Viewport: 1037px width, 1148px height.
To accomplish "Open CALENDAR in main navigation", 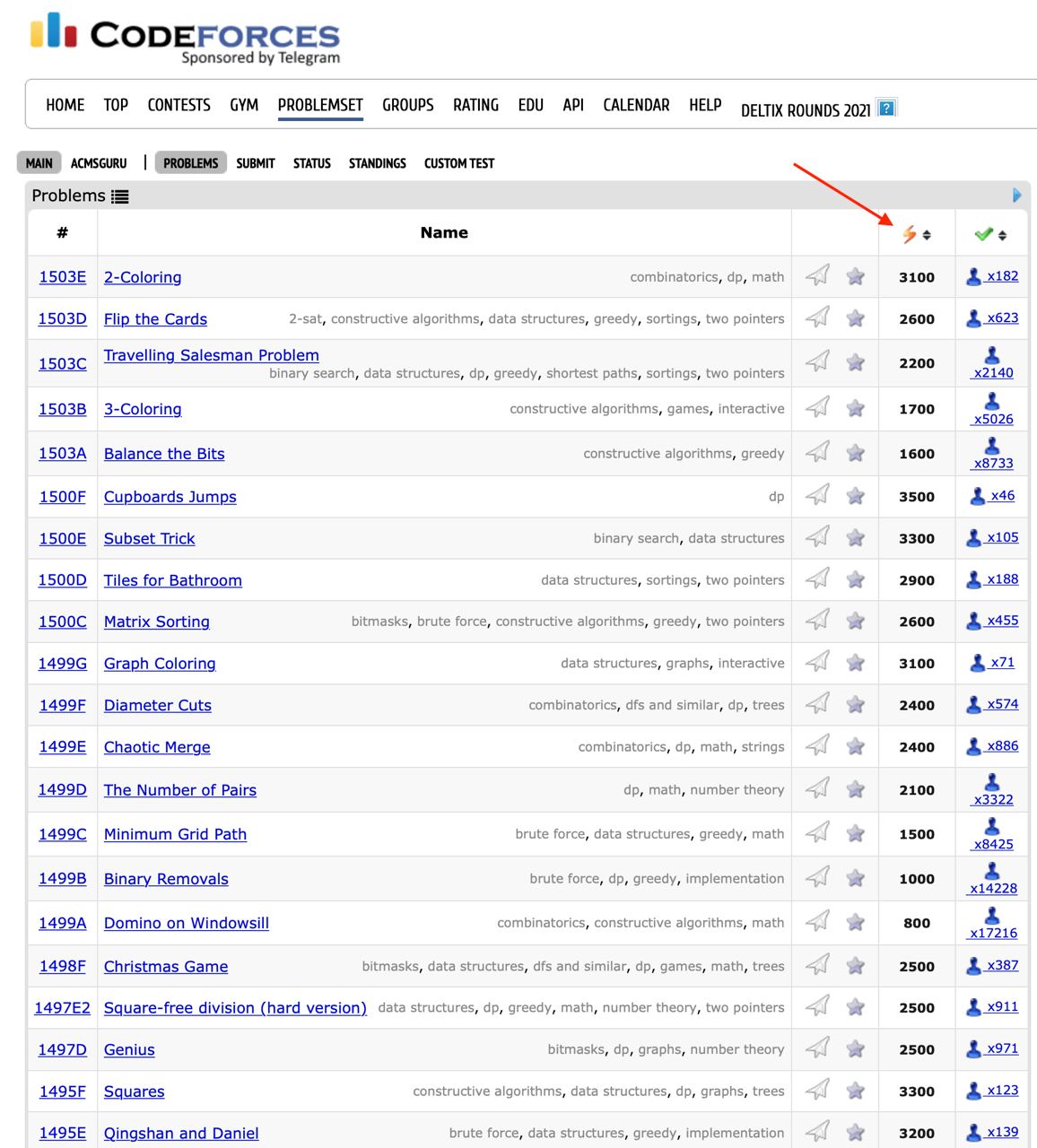I will coord(636,105).
